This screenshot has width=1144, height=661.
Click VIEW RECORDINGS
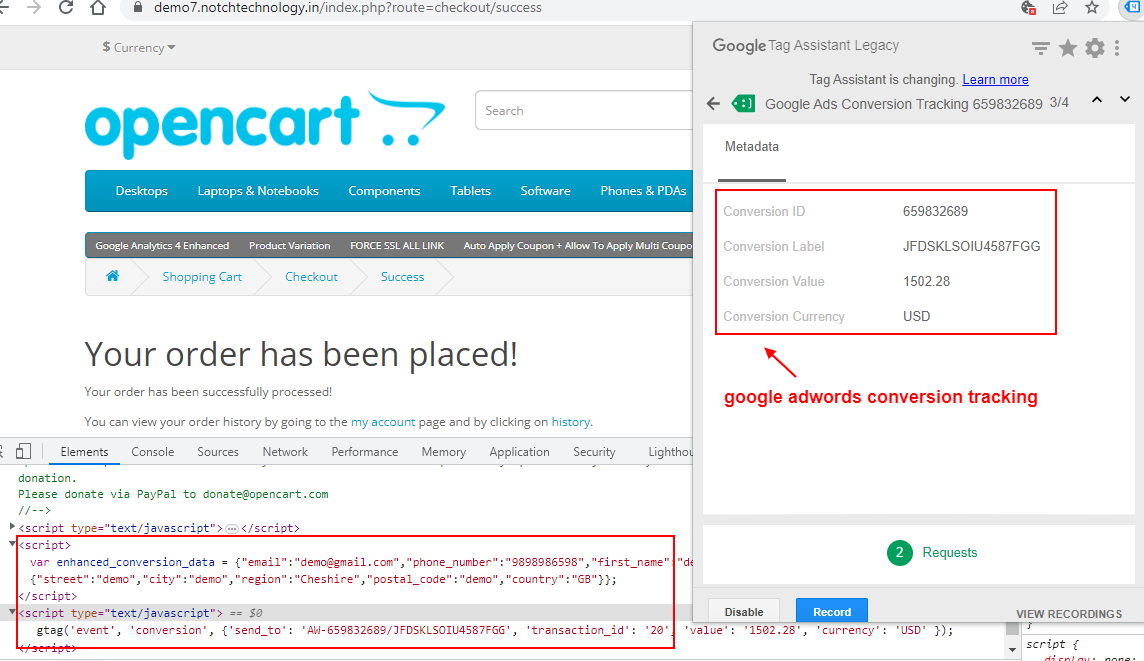(1069, 614)
